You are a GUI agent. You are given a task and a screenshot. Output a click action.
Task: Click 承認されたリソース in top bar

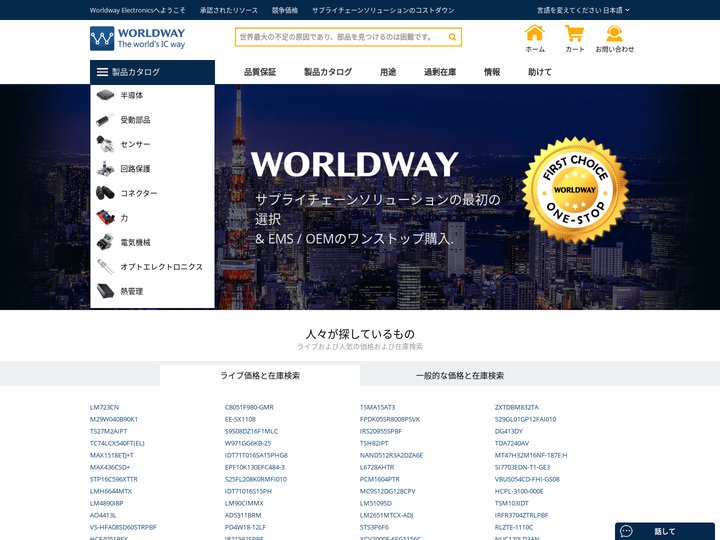[229, 10]
